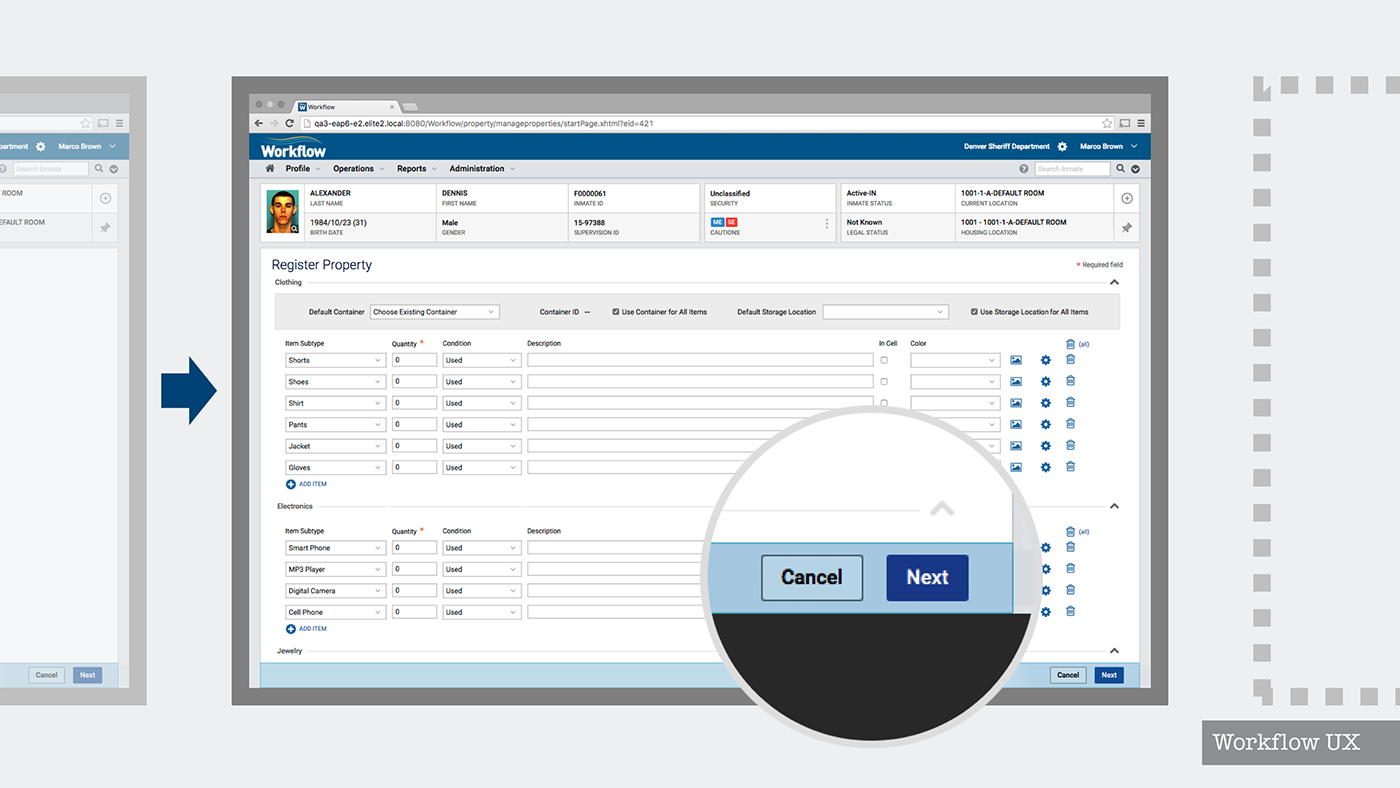1400x788 pixels.
Task: Delete the Gloves item row
Action: (1070, 467)
